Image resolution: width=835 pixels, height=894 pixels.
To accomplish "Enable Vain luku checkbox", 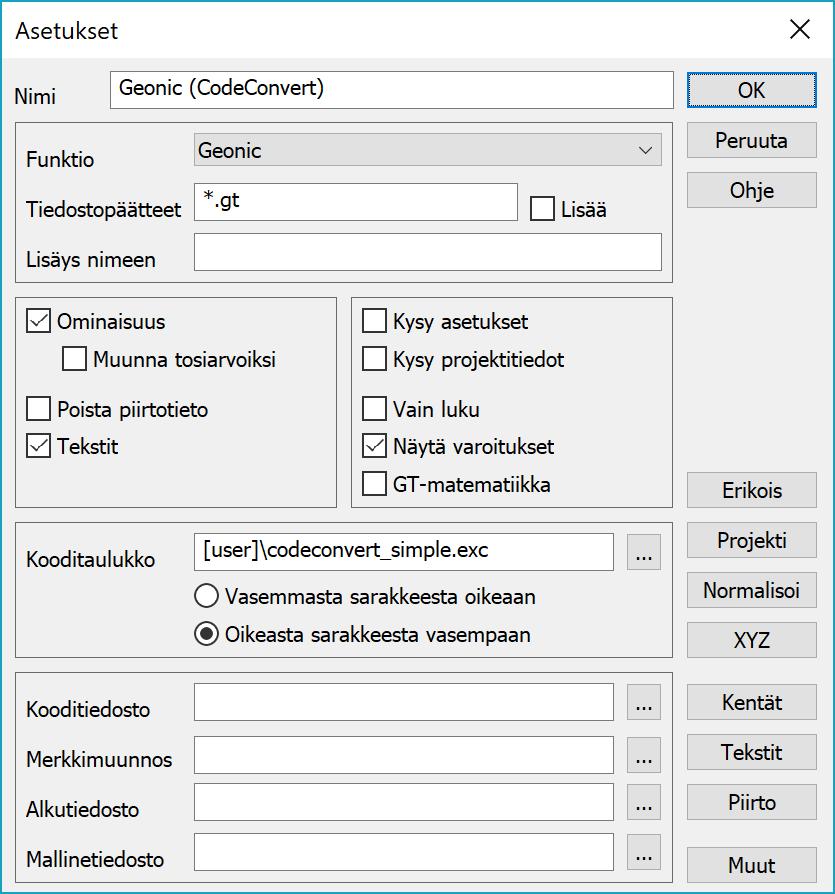I will point(374,409).
